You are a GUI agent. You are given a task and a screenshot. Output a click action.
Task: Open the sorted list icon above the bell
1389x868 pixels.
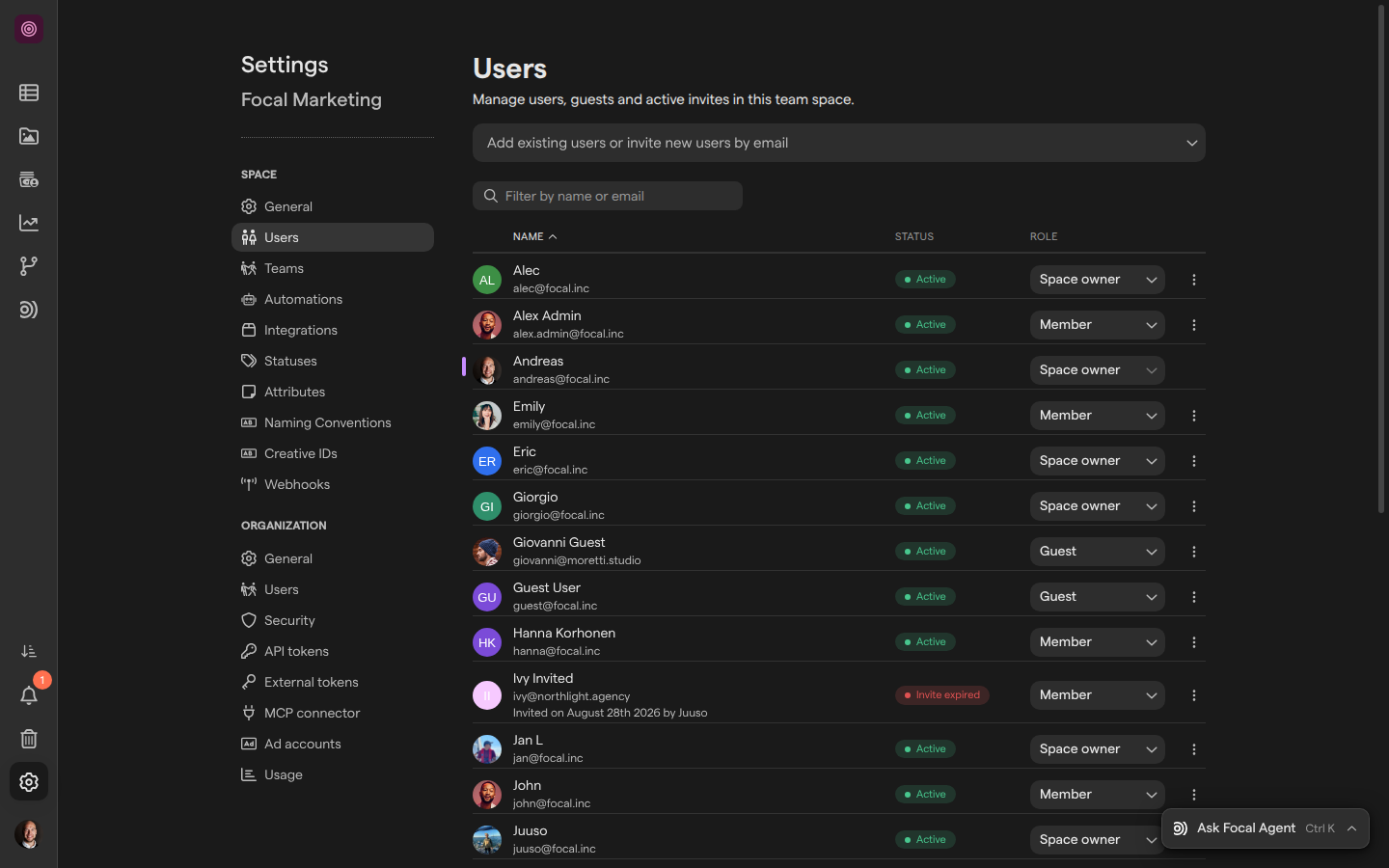coord(29,652)
